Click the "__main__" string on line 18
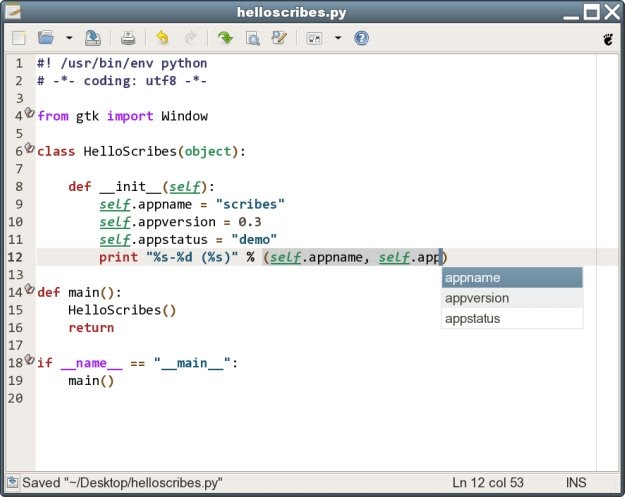This screenshot has width=625, height=497. 192,363
